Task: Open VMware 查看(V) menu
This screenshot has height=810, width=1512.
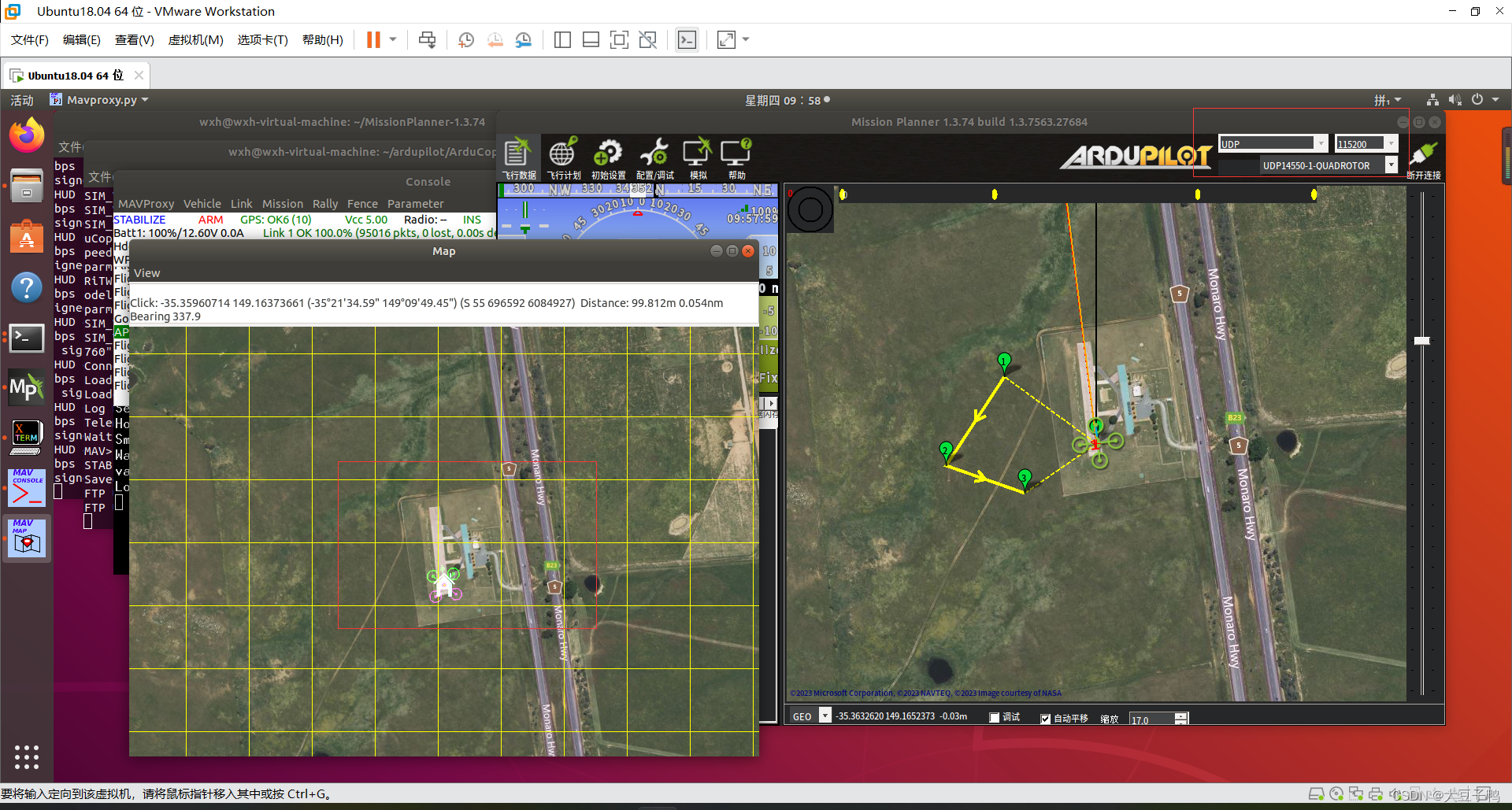Action: (135, 39)
